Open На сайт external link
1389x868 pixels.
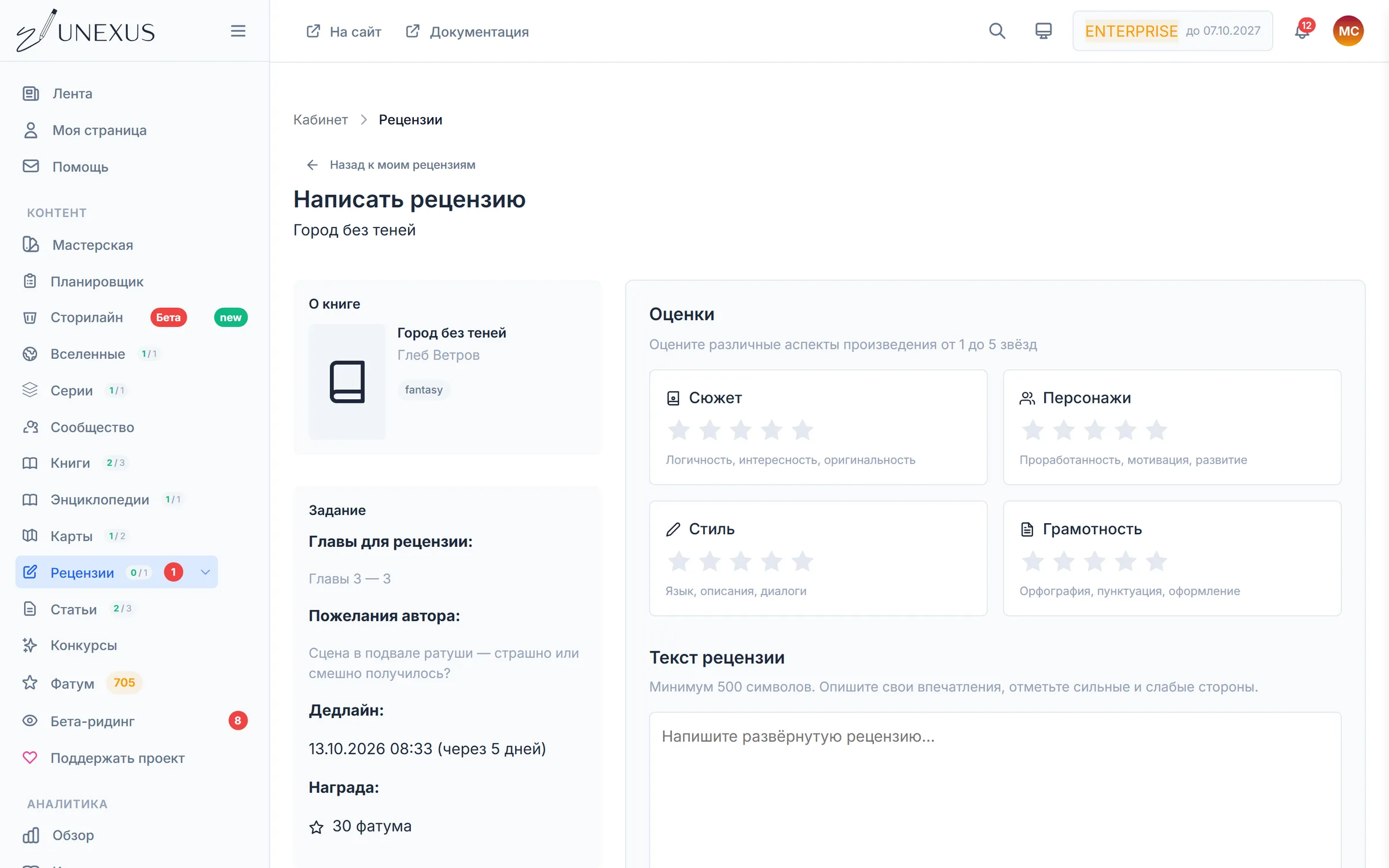point(344,31)
